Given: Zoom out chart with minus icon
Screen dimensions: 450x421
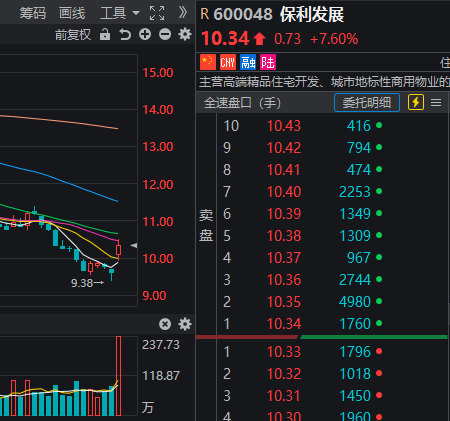Looking at the screenshot, I should pos(165,34).
